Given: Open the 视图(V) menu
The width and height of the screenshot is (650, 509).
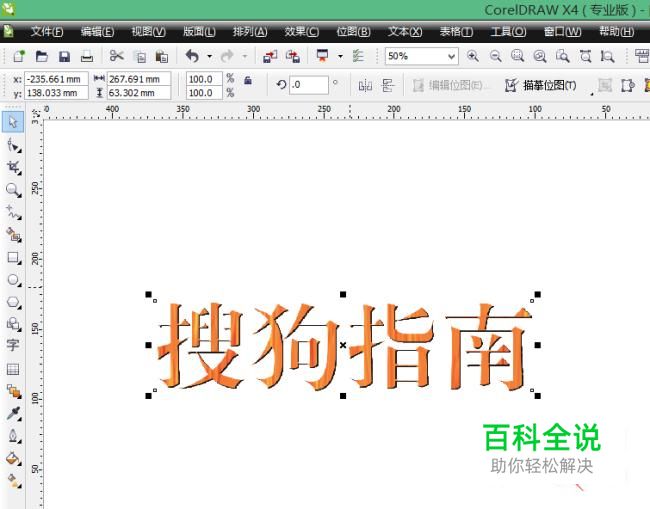Looking at the screenshot, I should coord(148,32).
